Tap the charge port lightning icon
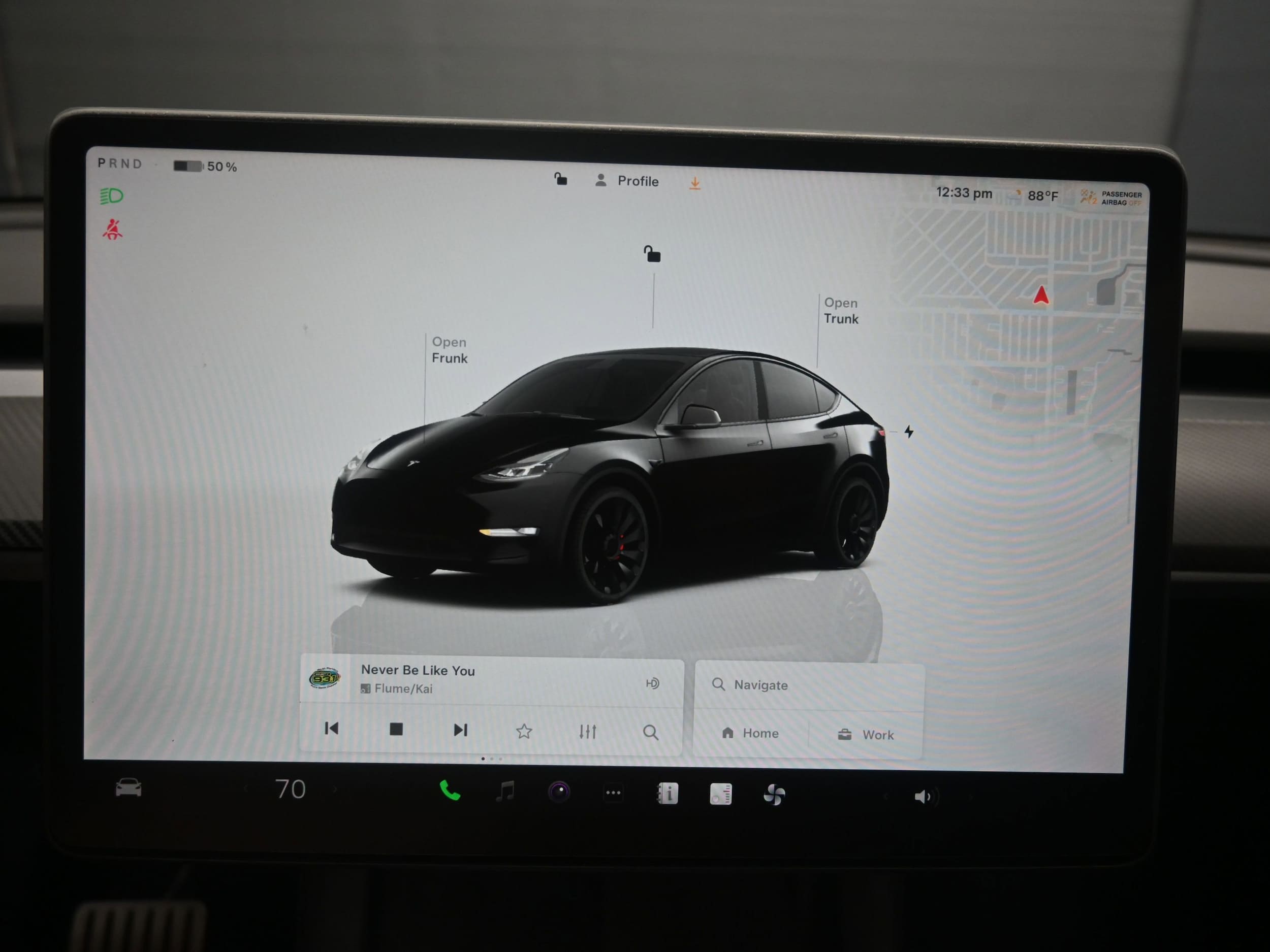This screenshot has width=1270, height=952. point(909,432)
